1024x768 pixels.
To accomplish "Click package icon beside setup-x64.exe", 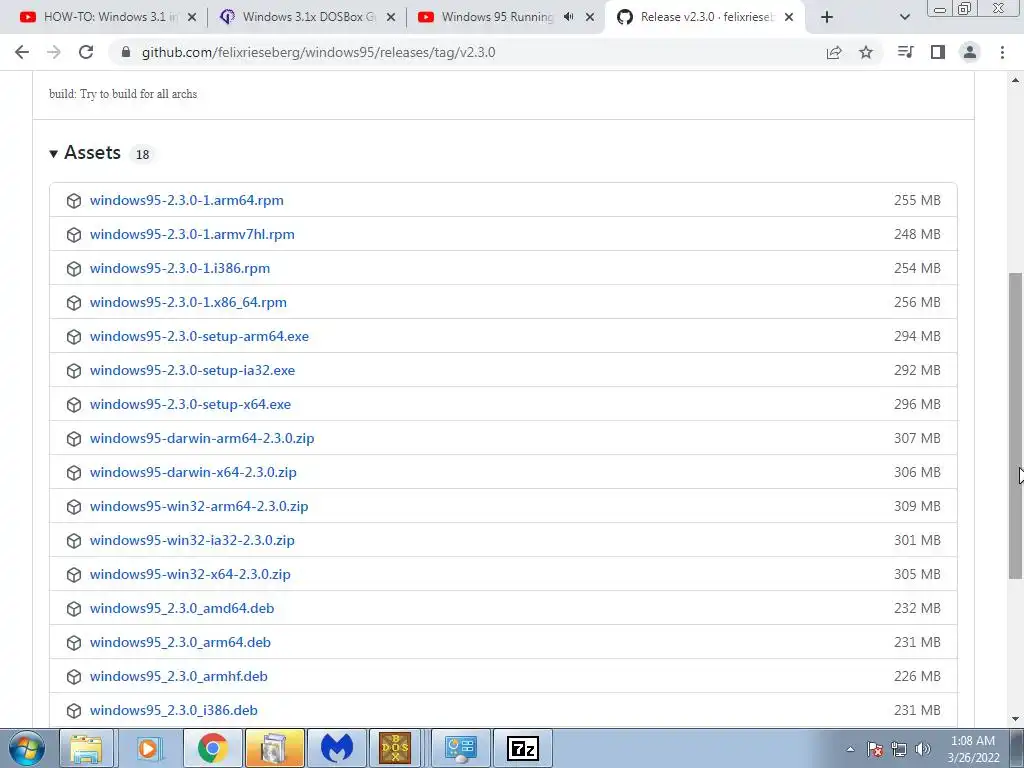I will coord(74,405).
